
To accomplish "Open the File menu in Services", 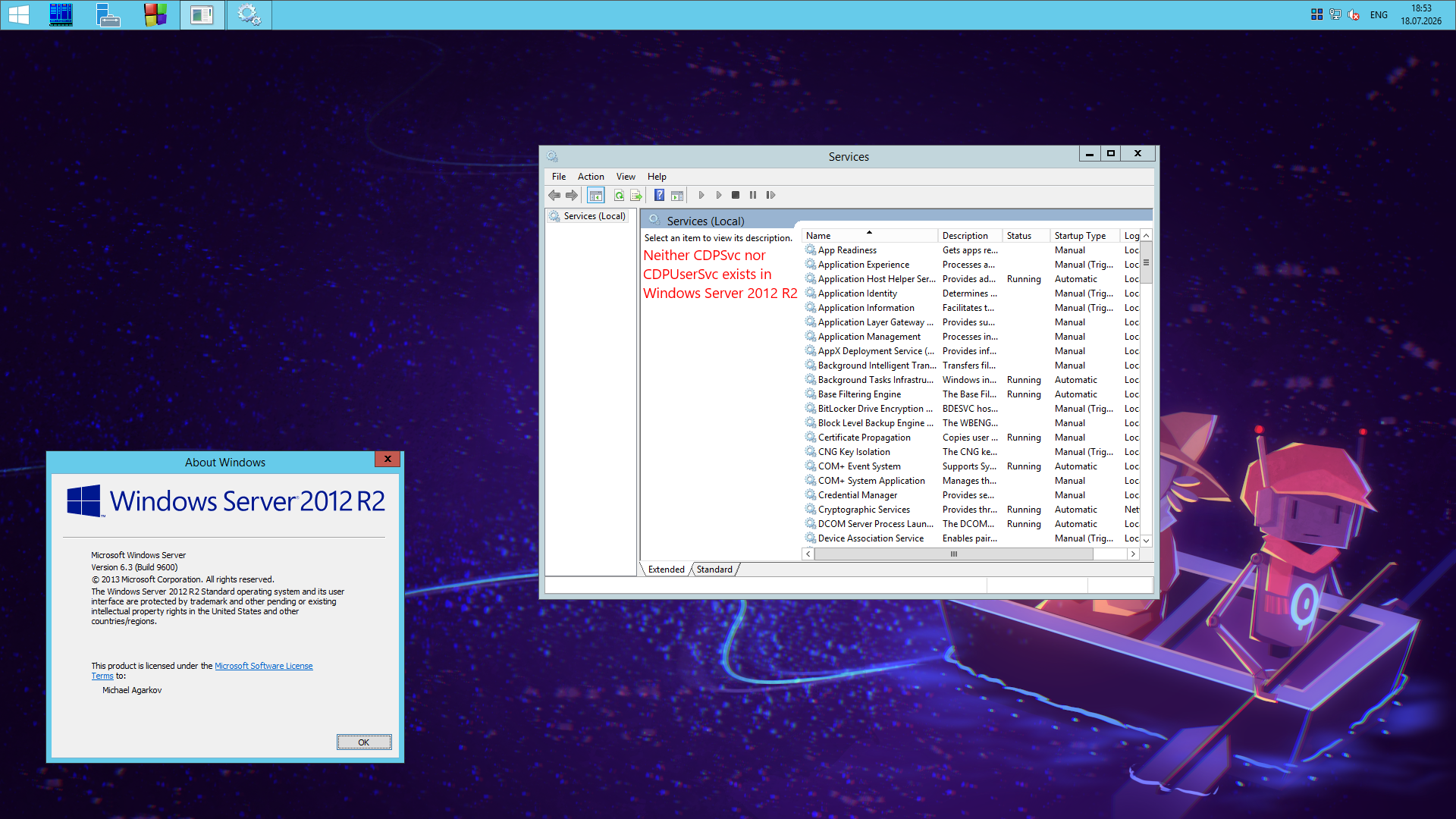I will [559, 177].
